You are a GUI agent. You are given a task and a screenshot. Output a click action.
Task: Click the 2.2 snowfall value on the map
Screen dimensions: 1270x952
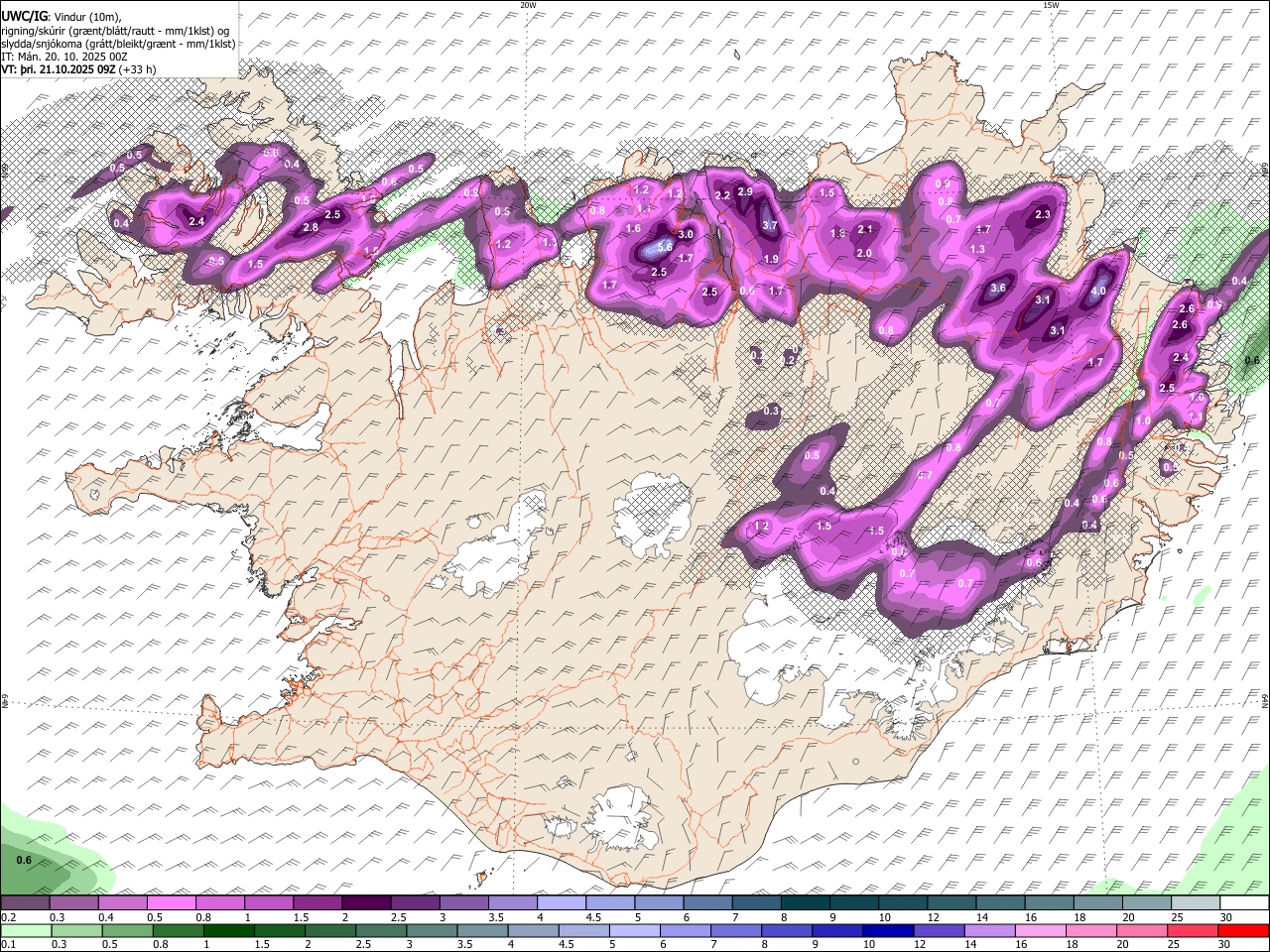coord(722,196)
